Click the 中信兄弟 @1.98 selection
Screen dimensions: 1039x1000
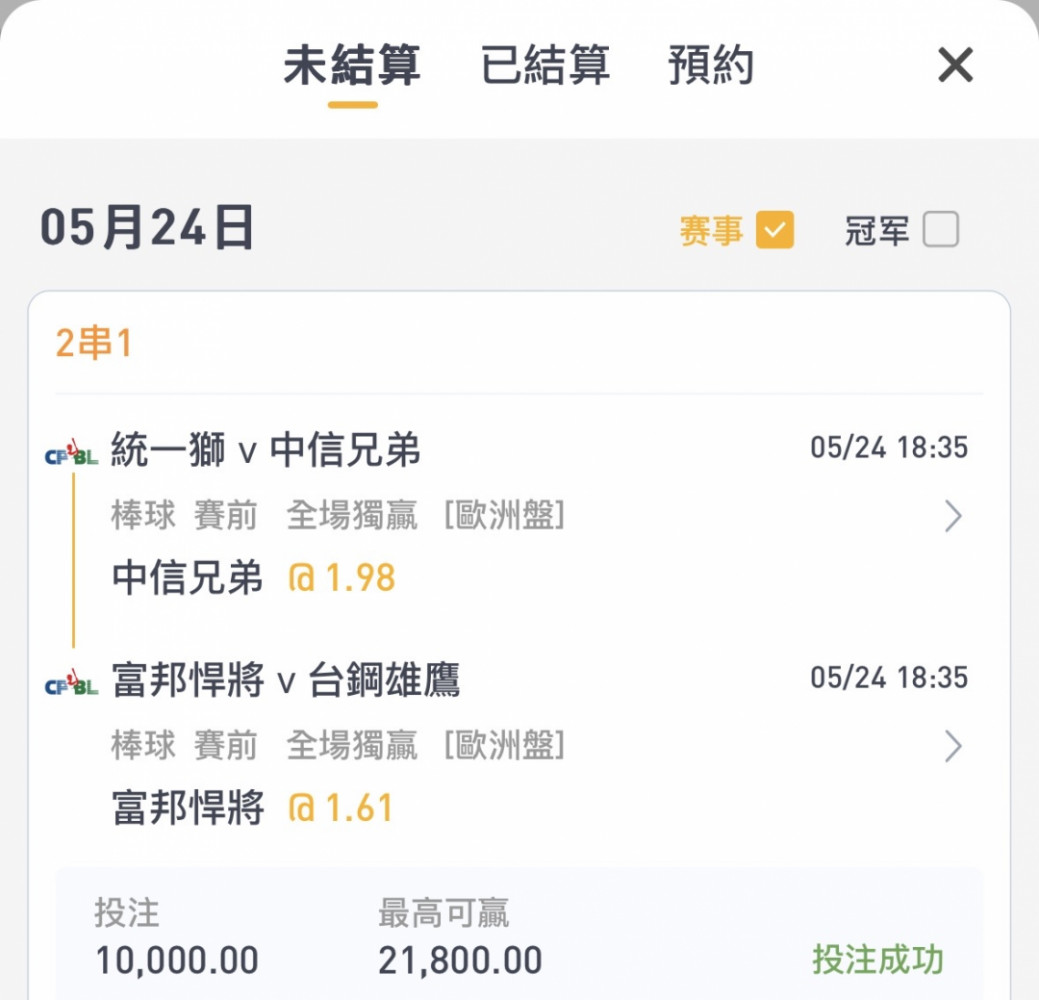coord(254,578)
